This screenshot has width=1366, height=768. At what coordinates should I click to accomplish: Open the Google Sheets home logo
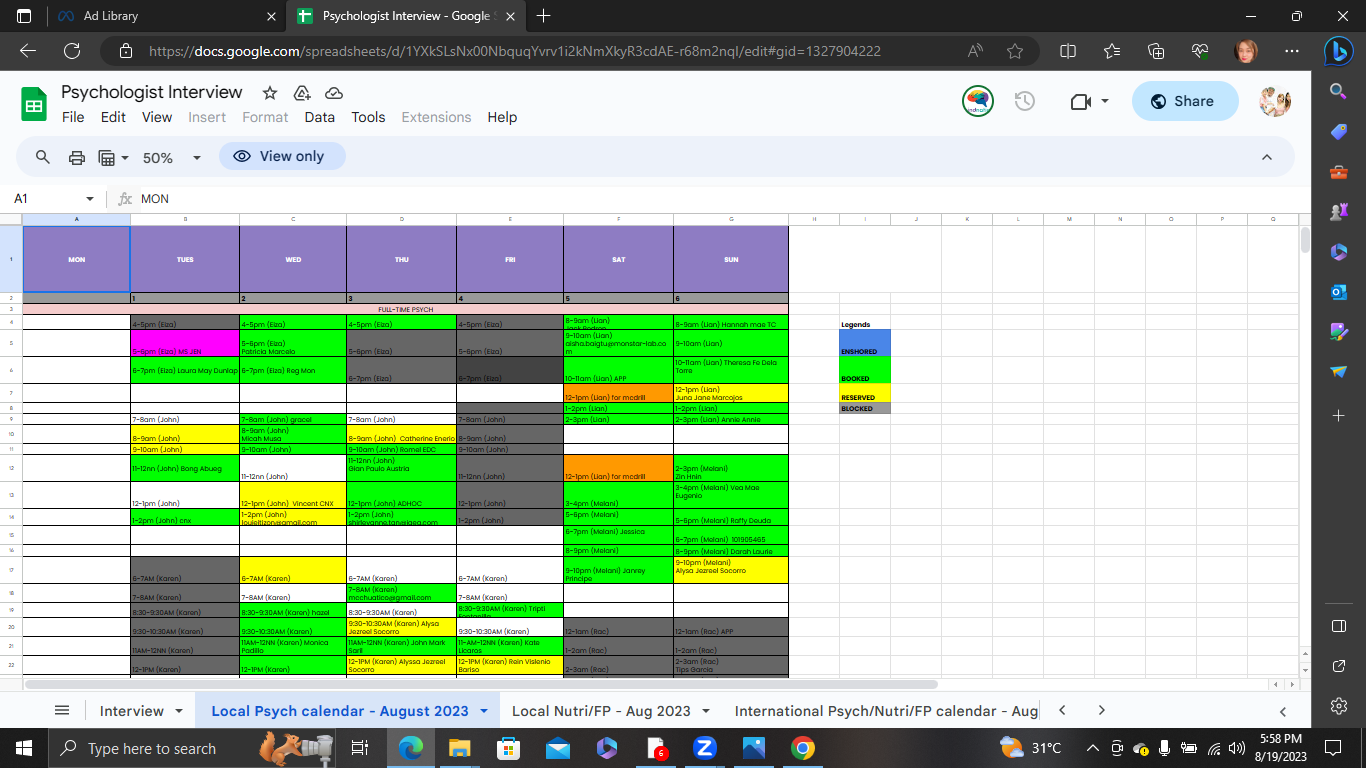coord(34,104)
